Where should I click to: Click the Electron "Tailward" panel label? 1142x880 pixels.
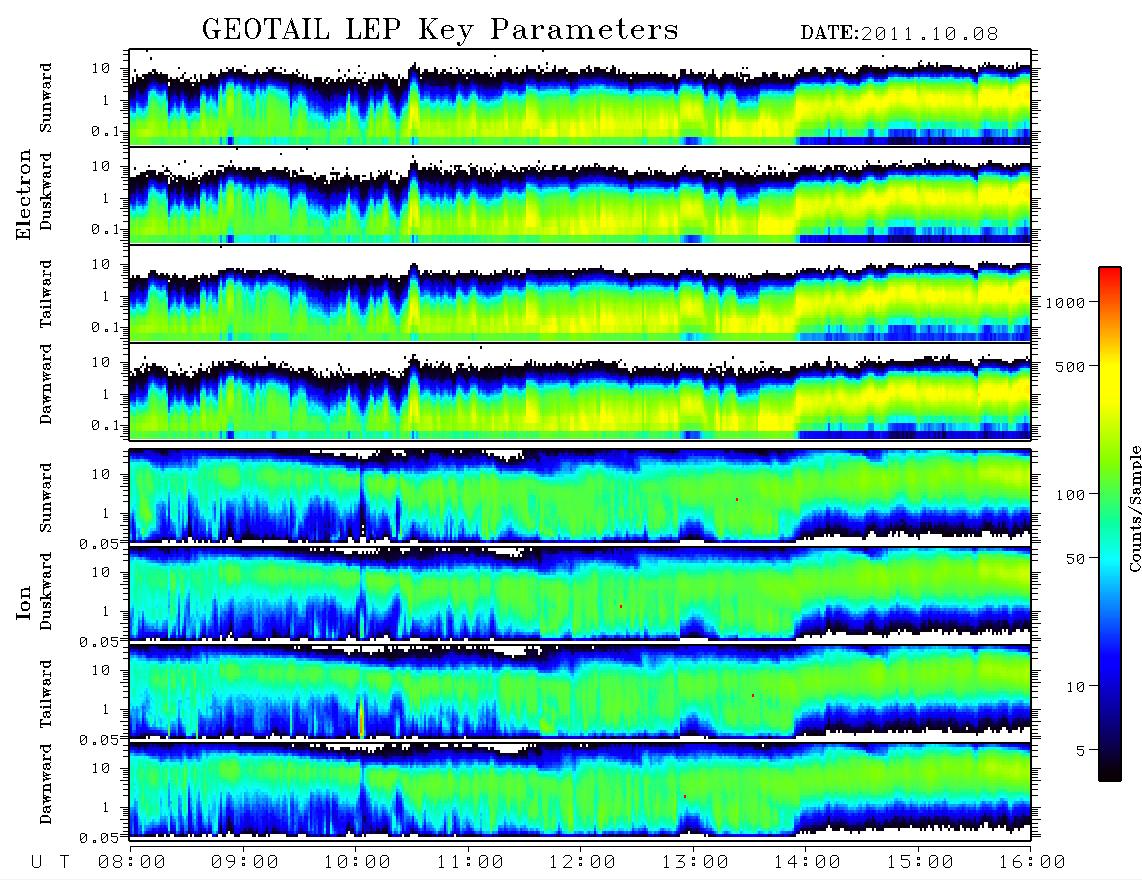[x=46, y=294]
